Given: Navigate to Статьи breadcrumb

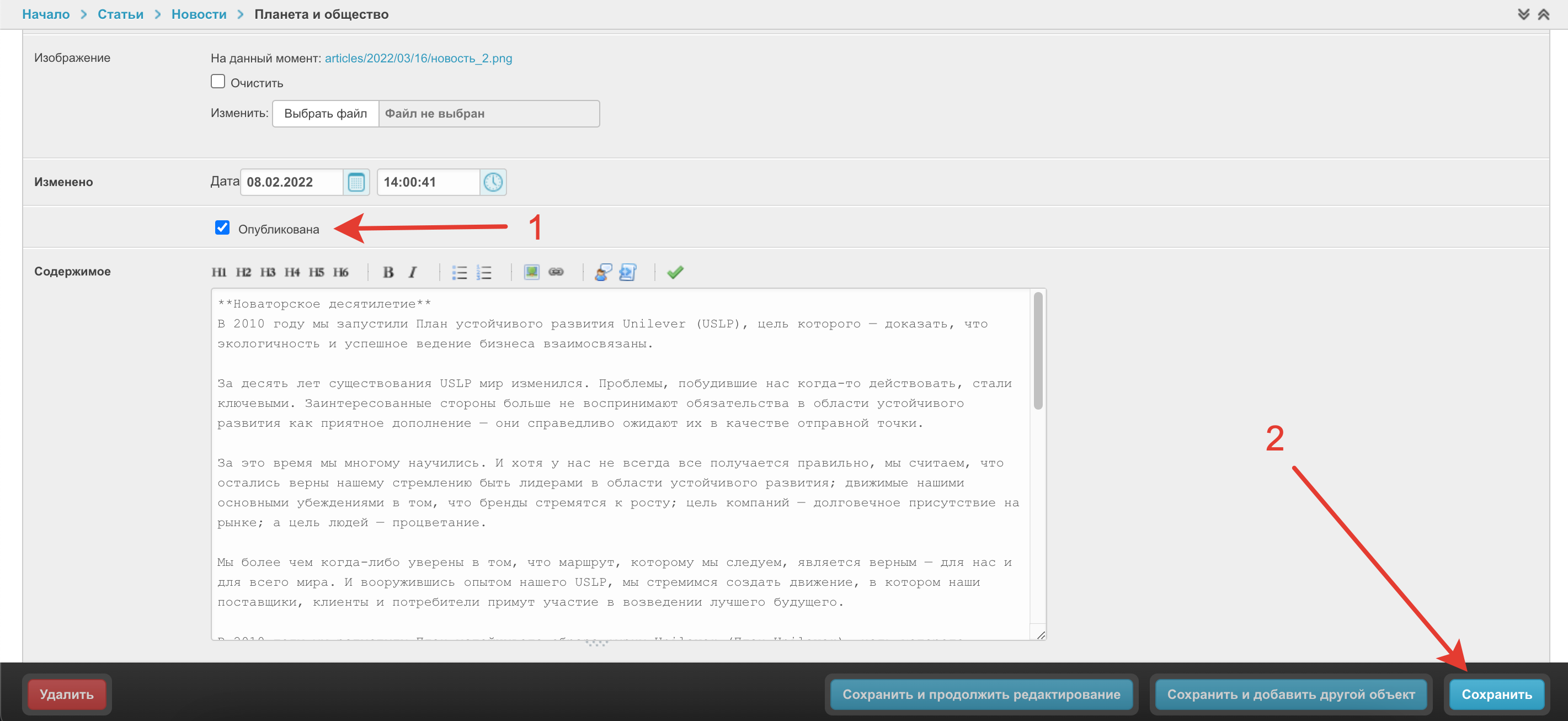Looking at the screenshot, I should click(x=120, y=14).
